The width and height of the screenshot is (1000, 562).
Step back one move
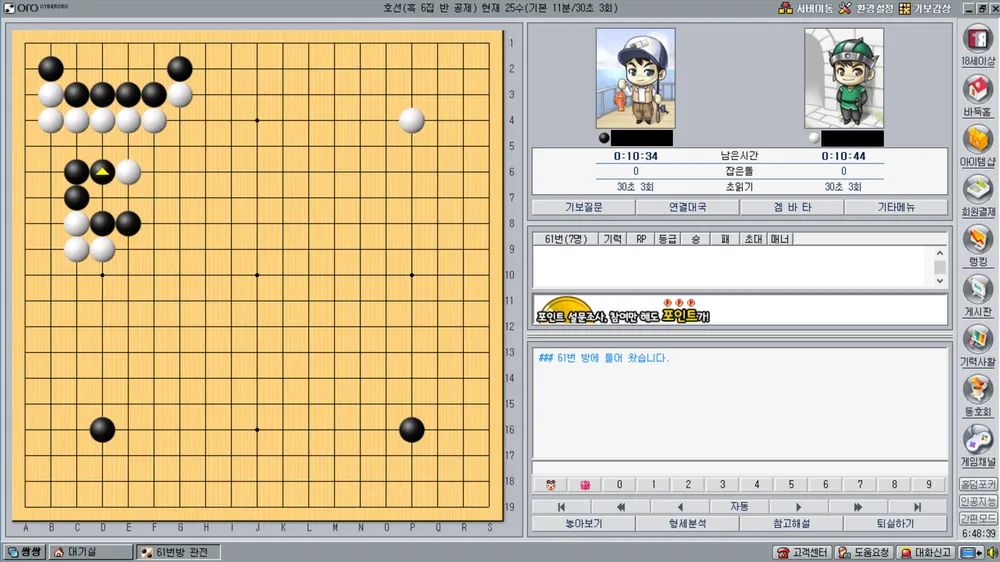680,507
